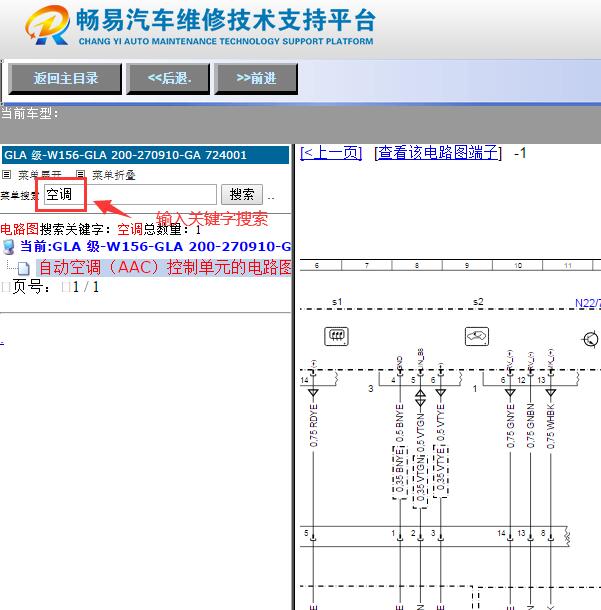
Task: Click the rear window defroster symbol under s1
Action: coord(336,336)
